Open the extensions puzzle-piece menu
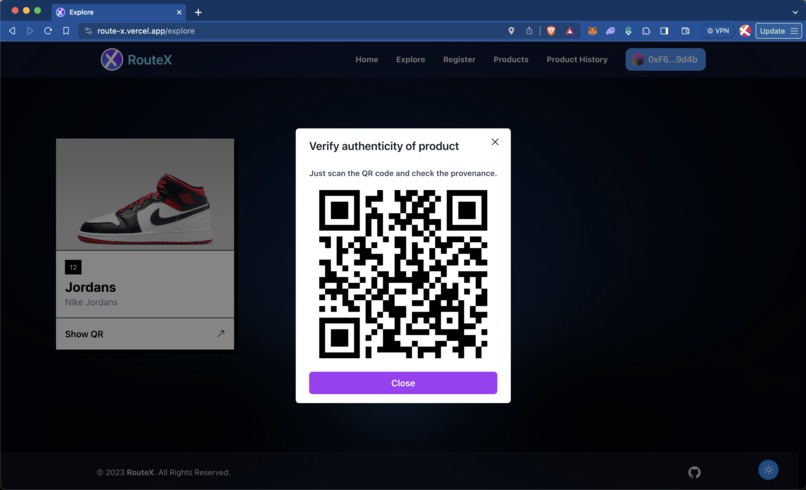Image resolution: width=806 pixels, height=490 pixels. [646, 31]
